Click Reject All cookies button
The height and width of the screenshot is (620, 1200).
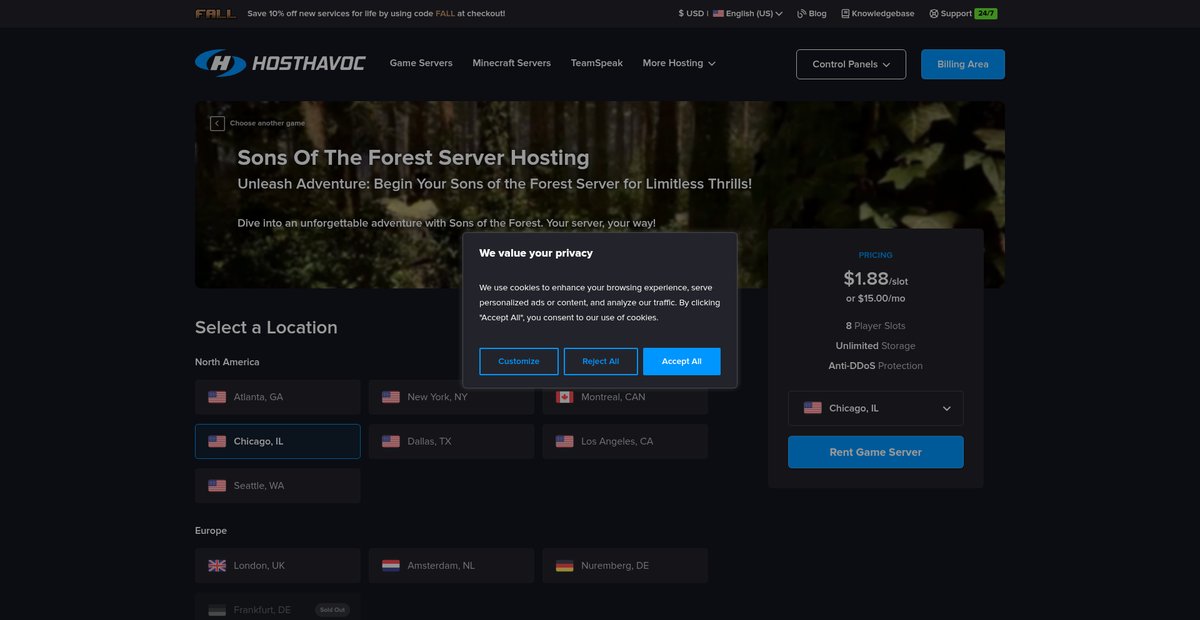(x=601, y=361)
